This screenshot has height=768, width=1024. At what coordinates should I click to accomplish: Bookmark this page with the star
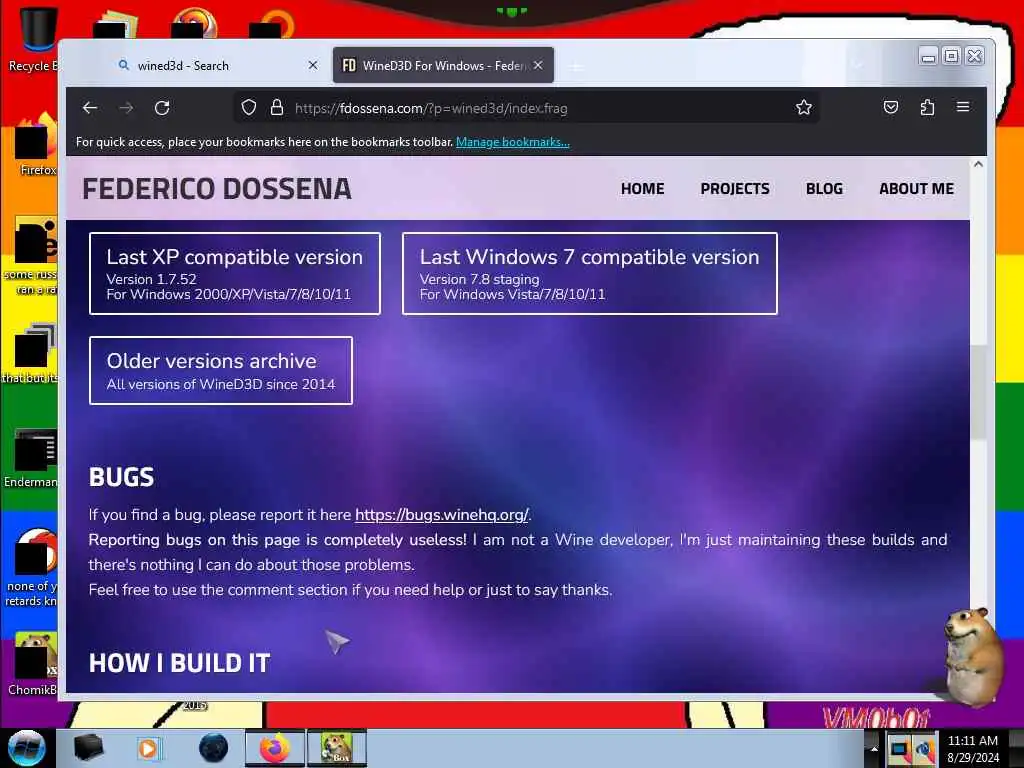804,108
